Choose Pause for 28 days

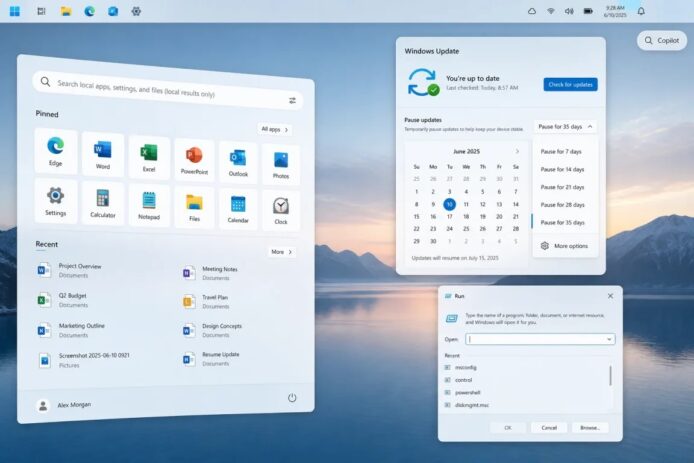click(565, 204)
